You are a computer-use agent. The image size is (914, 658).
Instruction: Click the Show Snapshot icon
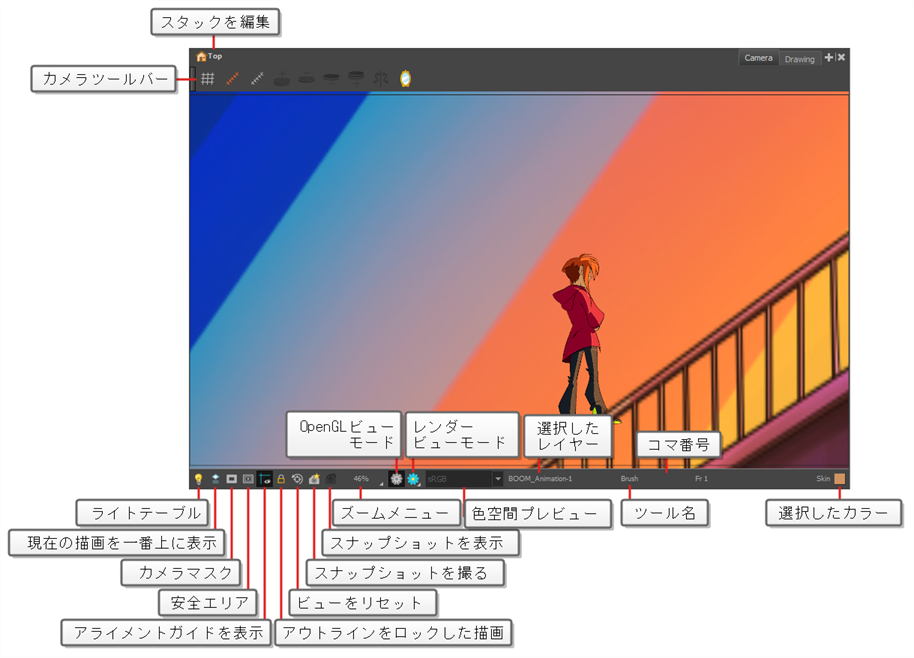point(331,479)
